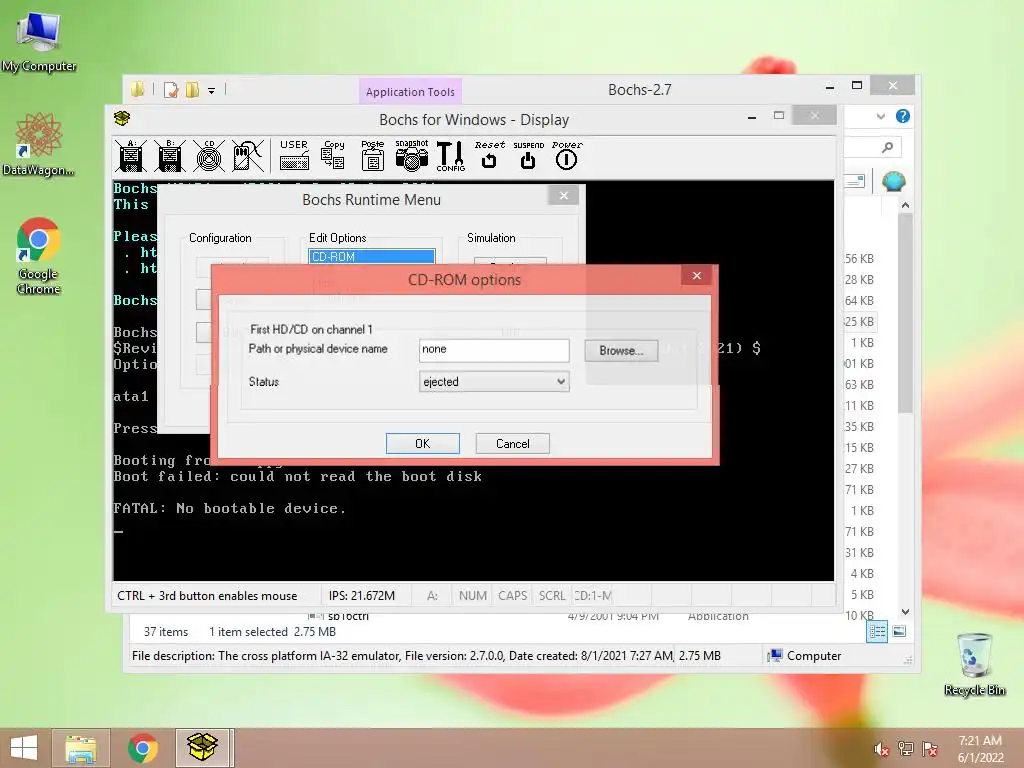Viewport: 1024px width, 768px height.
Task: Click floppy B: drive toolbar icon
Action: pos(170,156)
